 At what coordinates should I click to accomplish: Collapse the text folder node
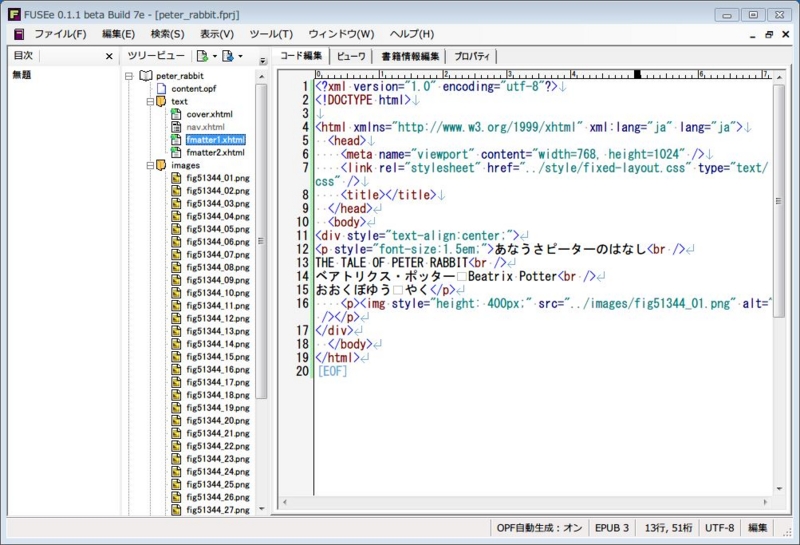coord(150,102)
